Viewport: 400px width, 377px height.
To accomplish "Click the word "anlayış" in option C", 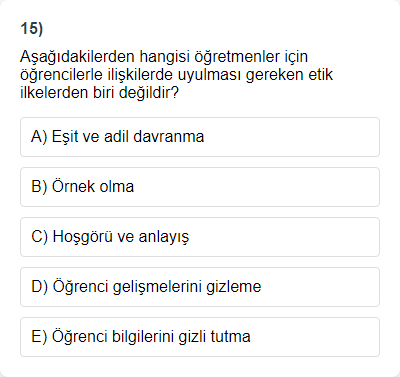I will tap(164, 238).
